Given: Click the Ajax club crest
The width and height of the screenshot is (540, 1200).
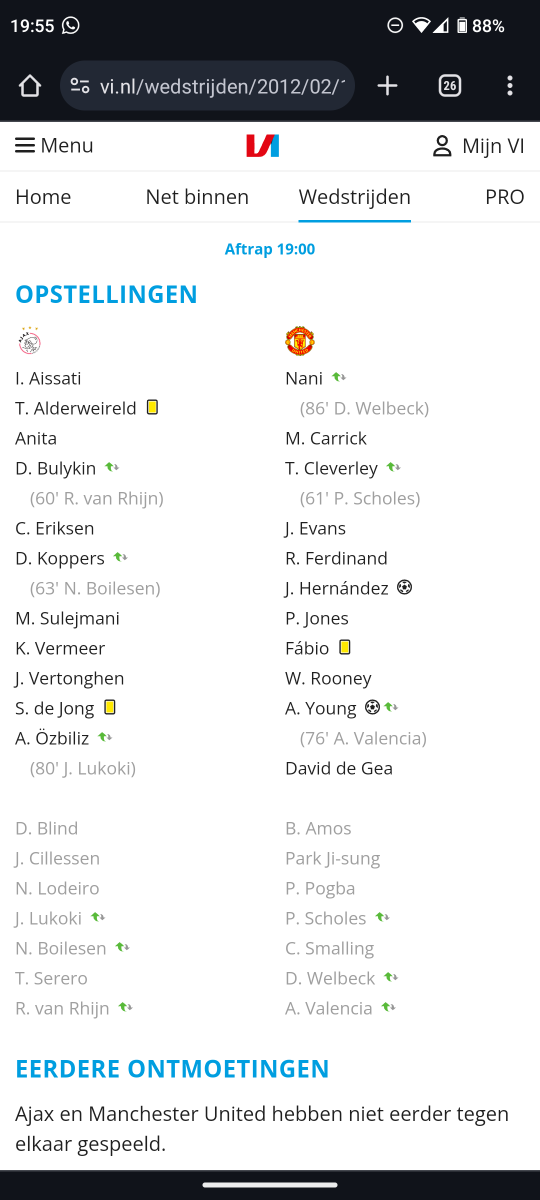Looking at the screenshot, I should [x=29, y=341].
